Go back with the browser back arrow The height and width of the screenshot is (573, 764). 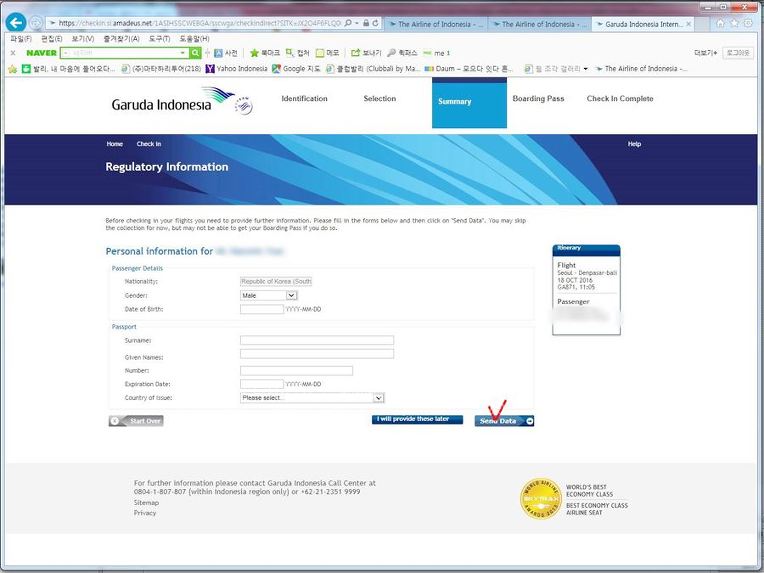coord(16,22)
